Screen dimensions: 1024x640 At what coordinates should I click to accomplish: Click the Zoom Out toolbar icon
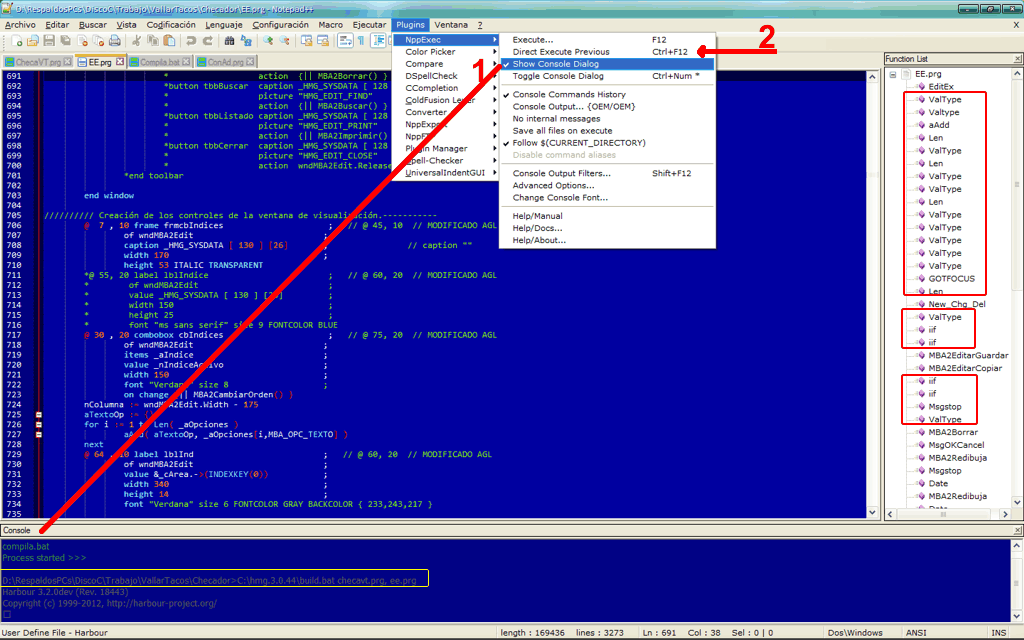284,41
